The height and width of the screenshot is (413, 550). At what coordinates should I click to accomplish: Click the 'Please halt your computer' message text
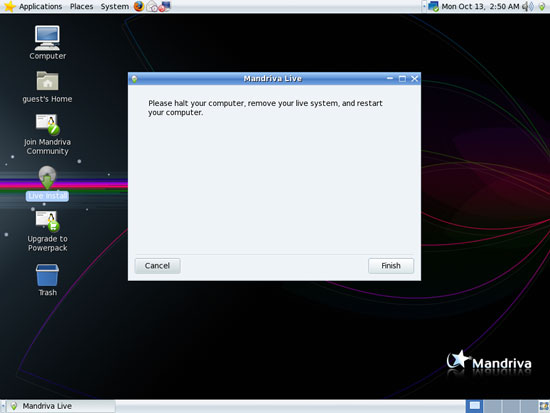click(x=265, y=108)
